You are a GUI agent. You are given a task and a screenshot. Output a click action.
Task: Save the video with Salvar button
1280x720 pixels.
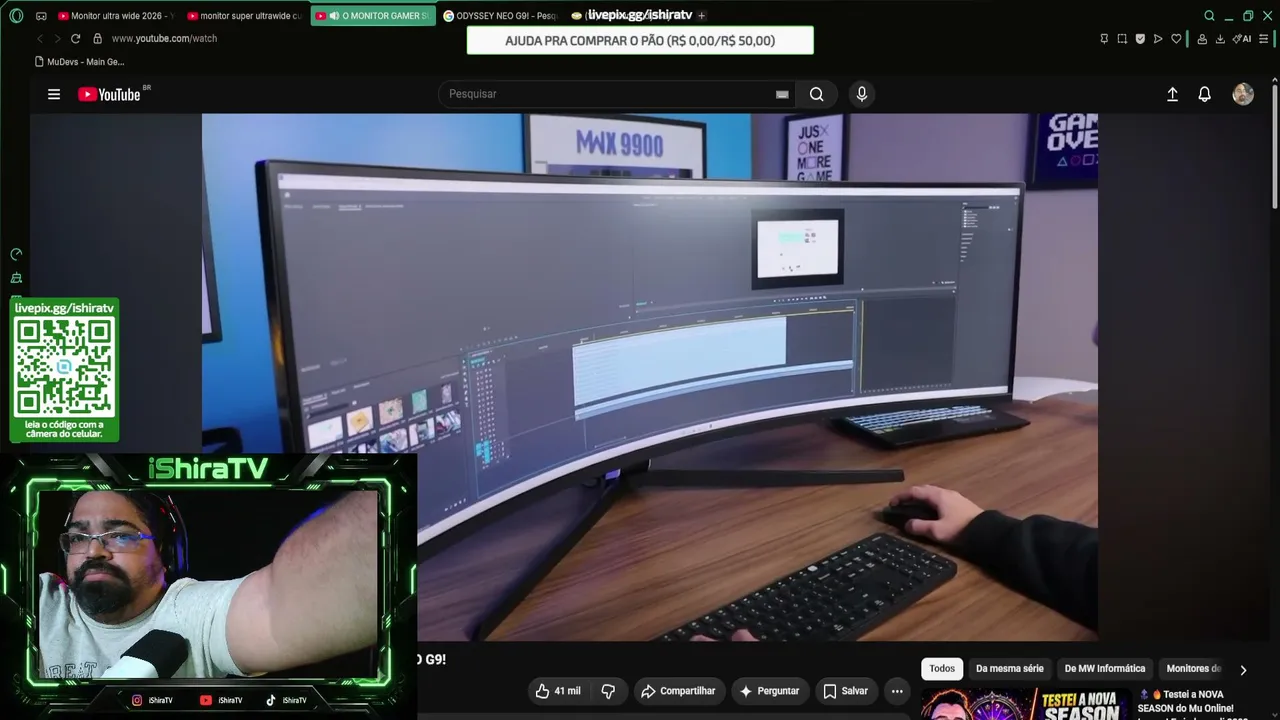845,691
